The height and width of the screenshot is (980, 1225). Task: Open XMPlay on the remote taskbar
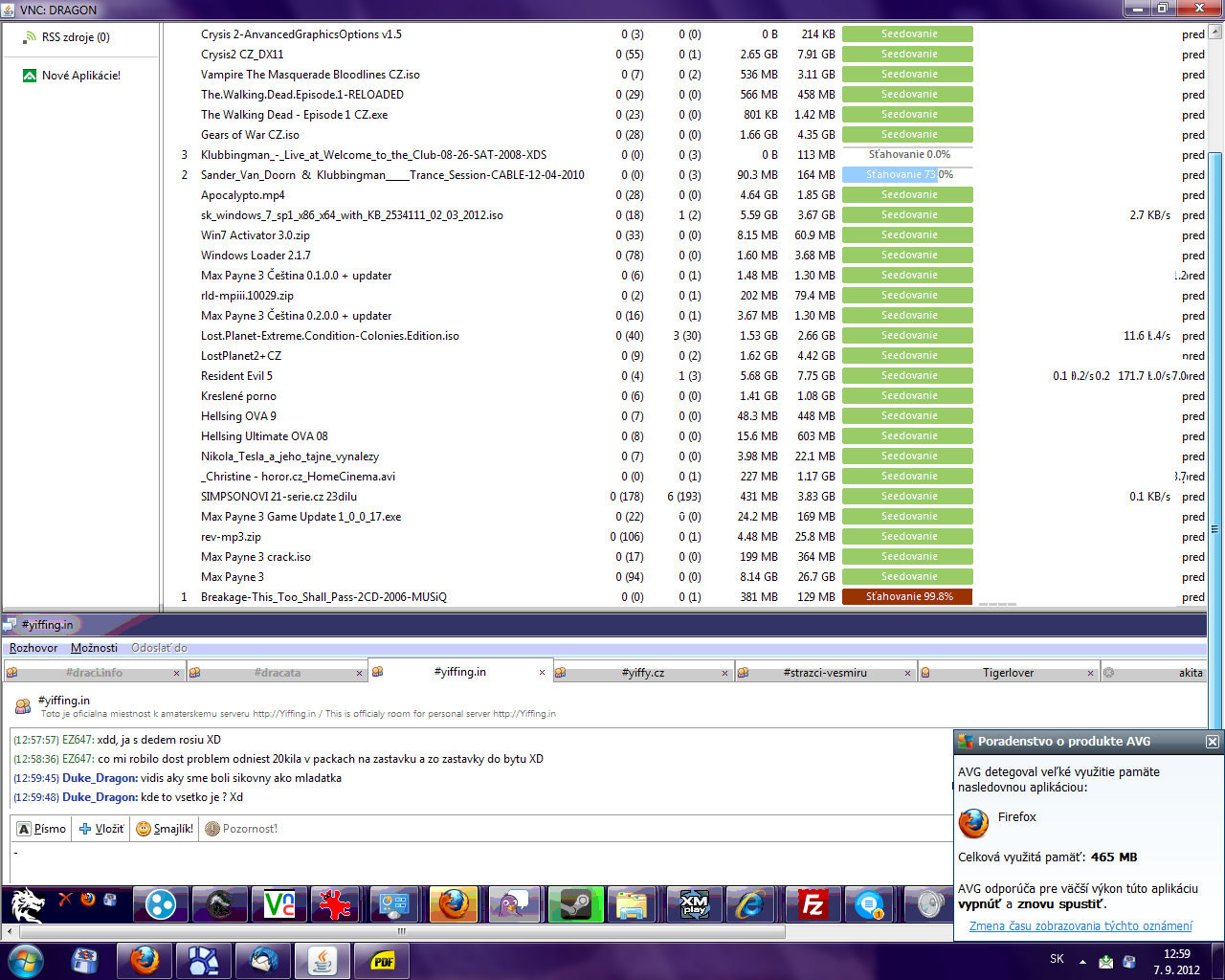tap(693, 903)
